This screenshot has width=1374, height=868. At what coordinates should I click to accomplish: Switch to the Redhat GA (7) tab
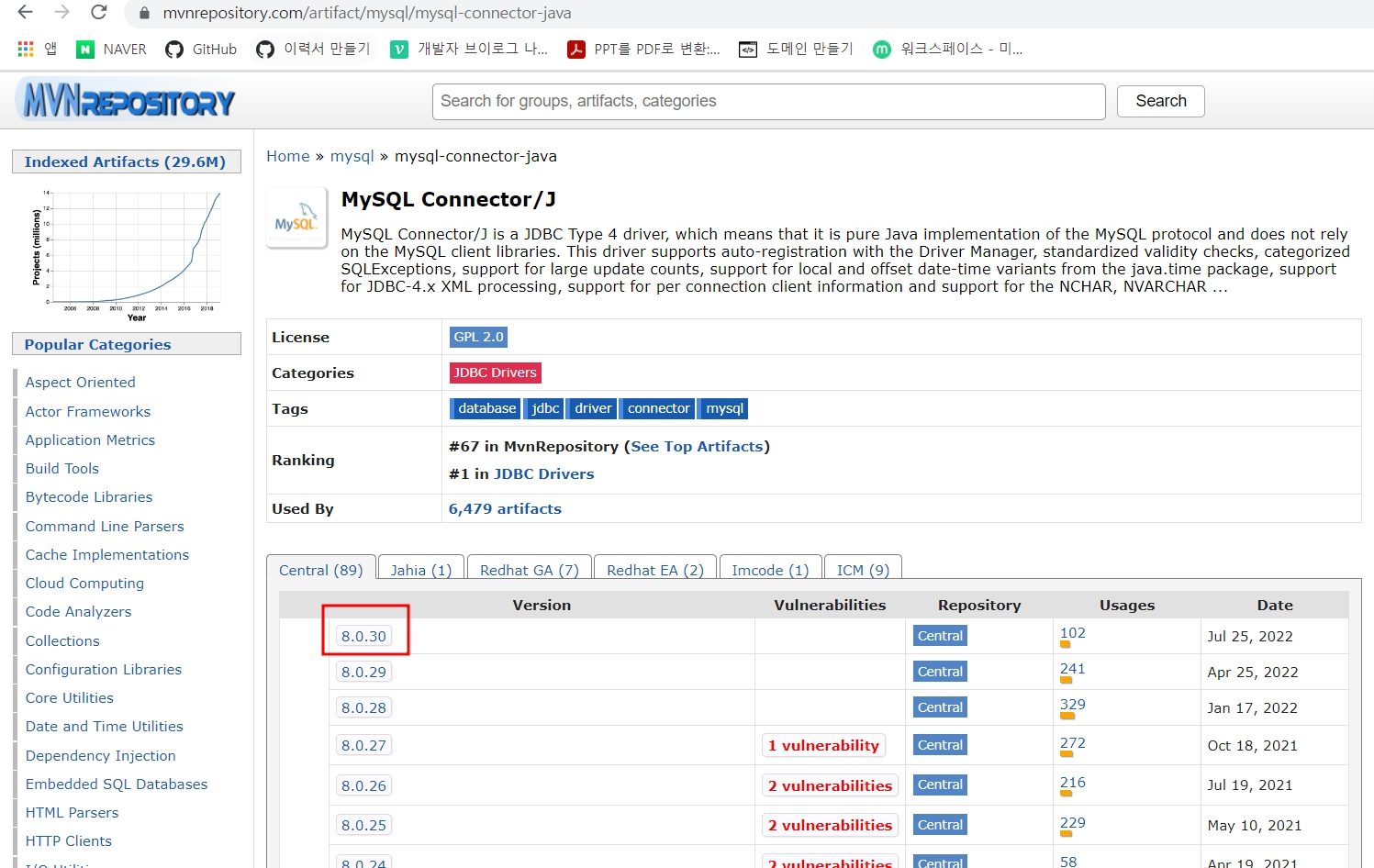click(x=530, y=570)
